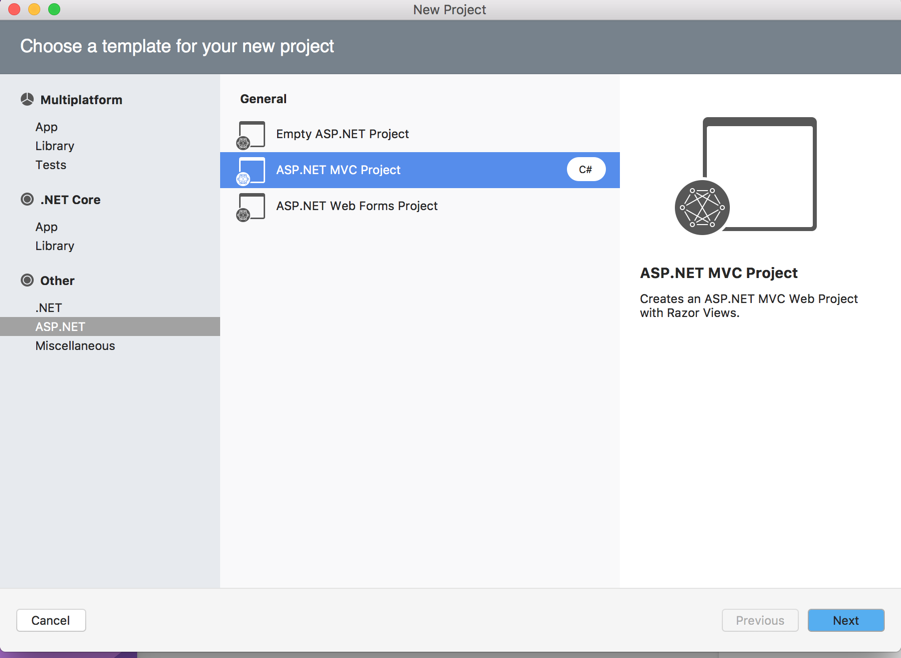901x658 pixels.
Task: Select Miscellaneous under Other
Action: click(75, 346)
